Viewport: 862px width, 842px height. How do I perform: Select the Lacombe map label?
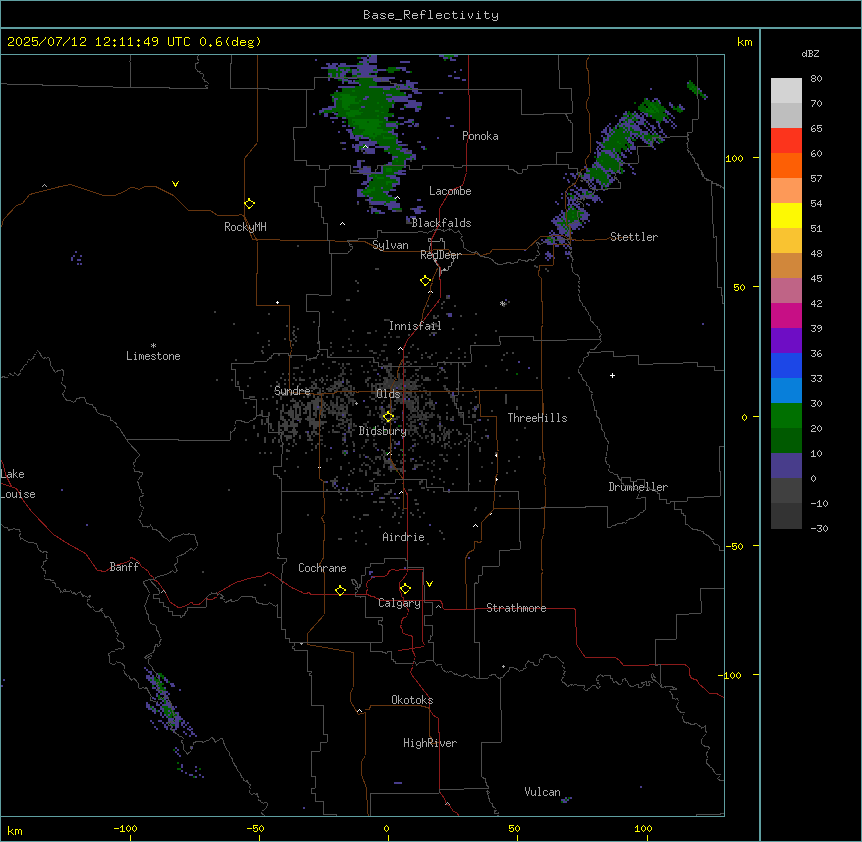tap(450, 191)
